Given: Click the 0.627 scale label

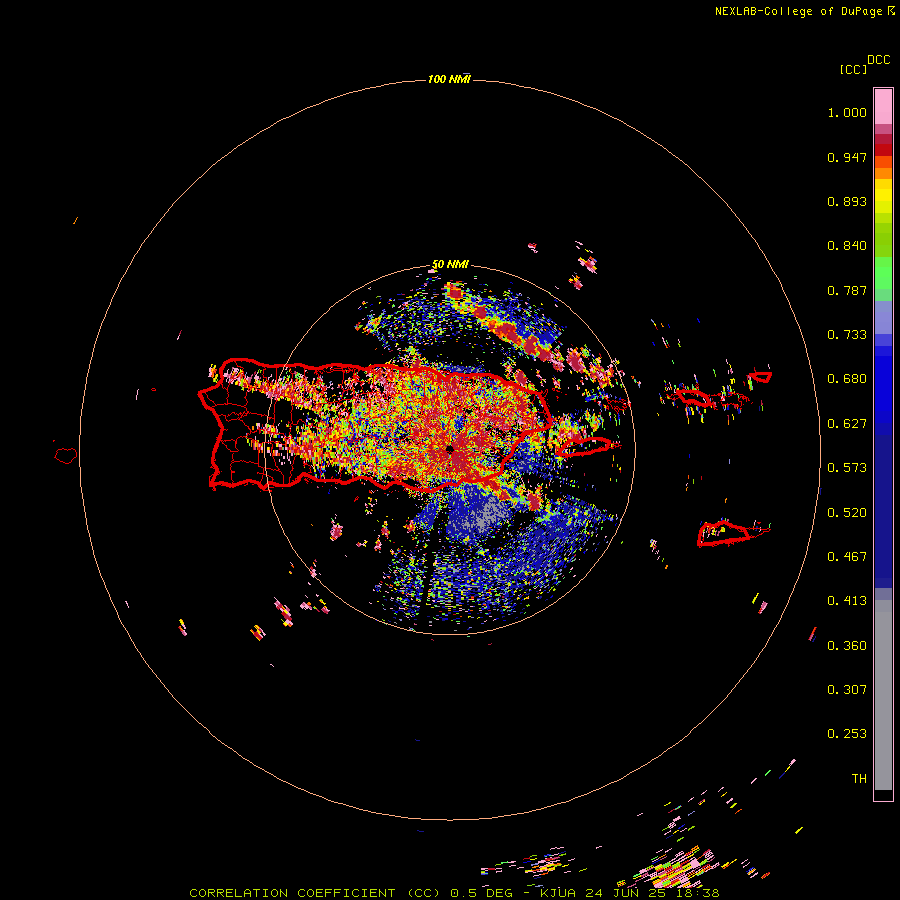Looking at the screenshot, I should [x=847, y=424].
